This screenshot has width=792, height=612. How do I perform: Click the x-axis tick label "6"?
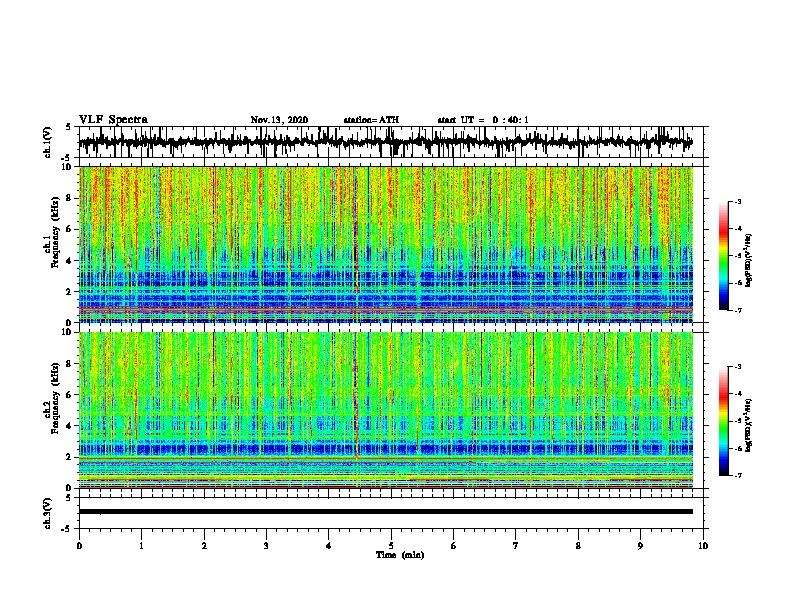(454, 546)
